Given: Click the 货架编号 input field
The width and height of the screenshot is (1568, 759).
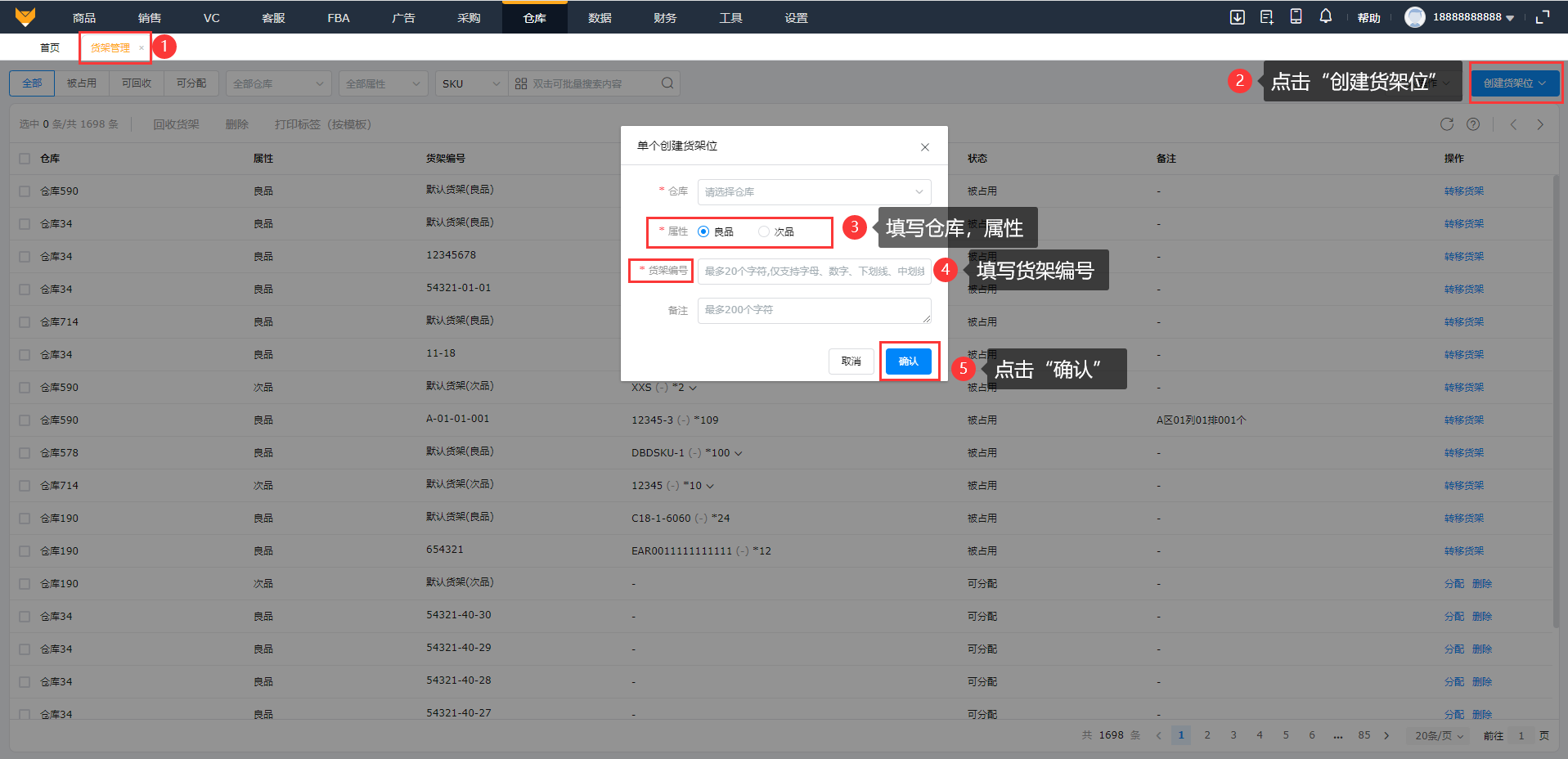Looking at the screenshot, I should pos(814,271).
